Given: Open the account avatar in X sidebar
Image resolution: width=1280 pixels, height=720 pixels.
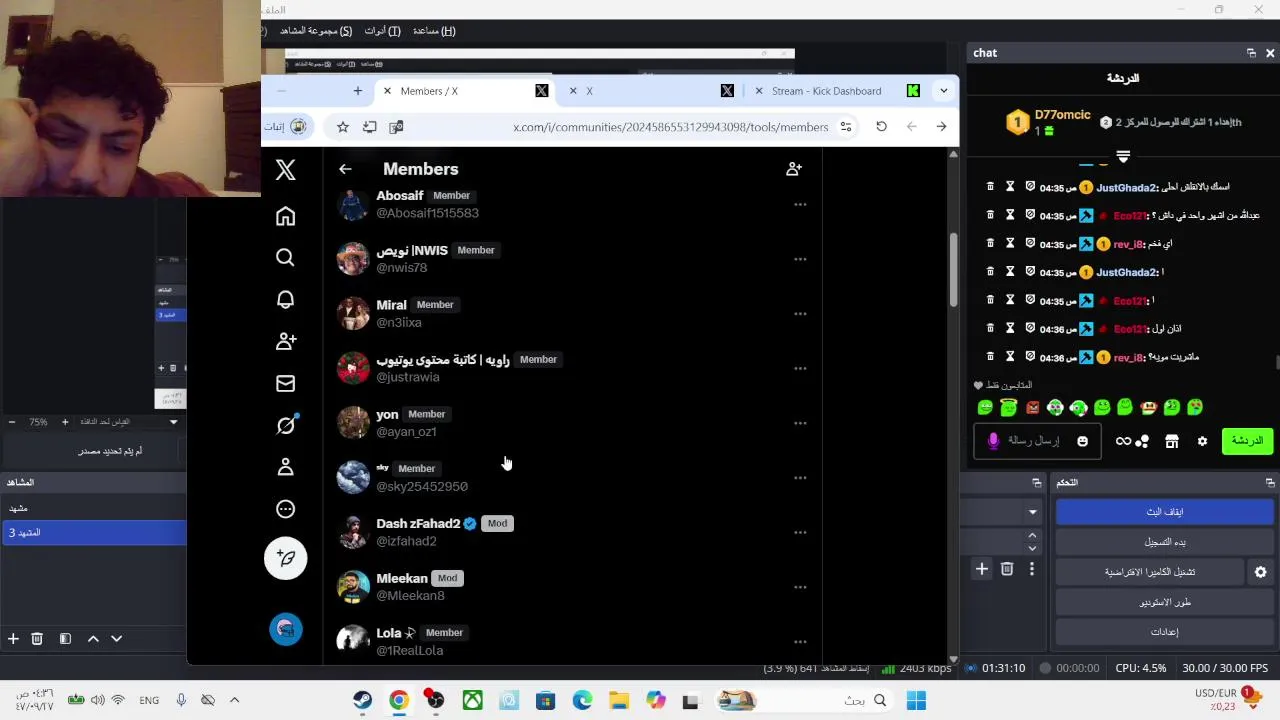Looking at the screenshot, I should point(286,629).
